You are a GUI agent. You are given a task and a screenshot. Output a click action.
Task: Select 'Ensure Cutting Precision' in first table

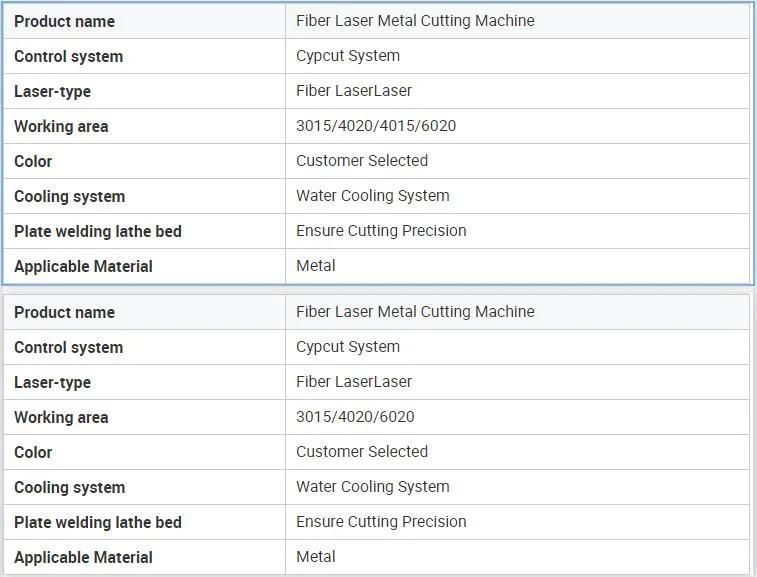click(381, 231)
